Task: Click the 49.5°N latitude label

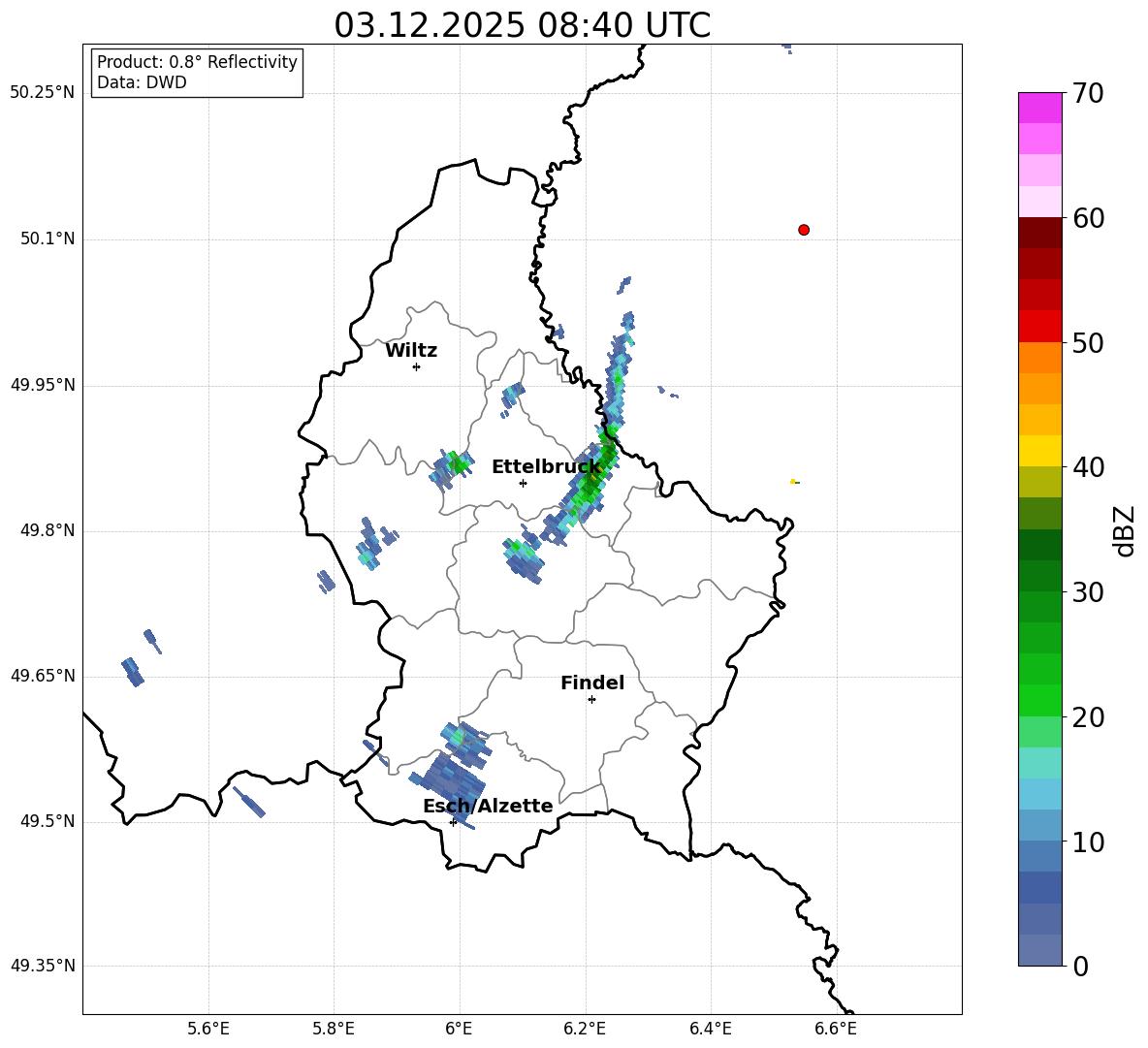Action: 47,820
